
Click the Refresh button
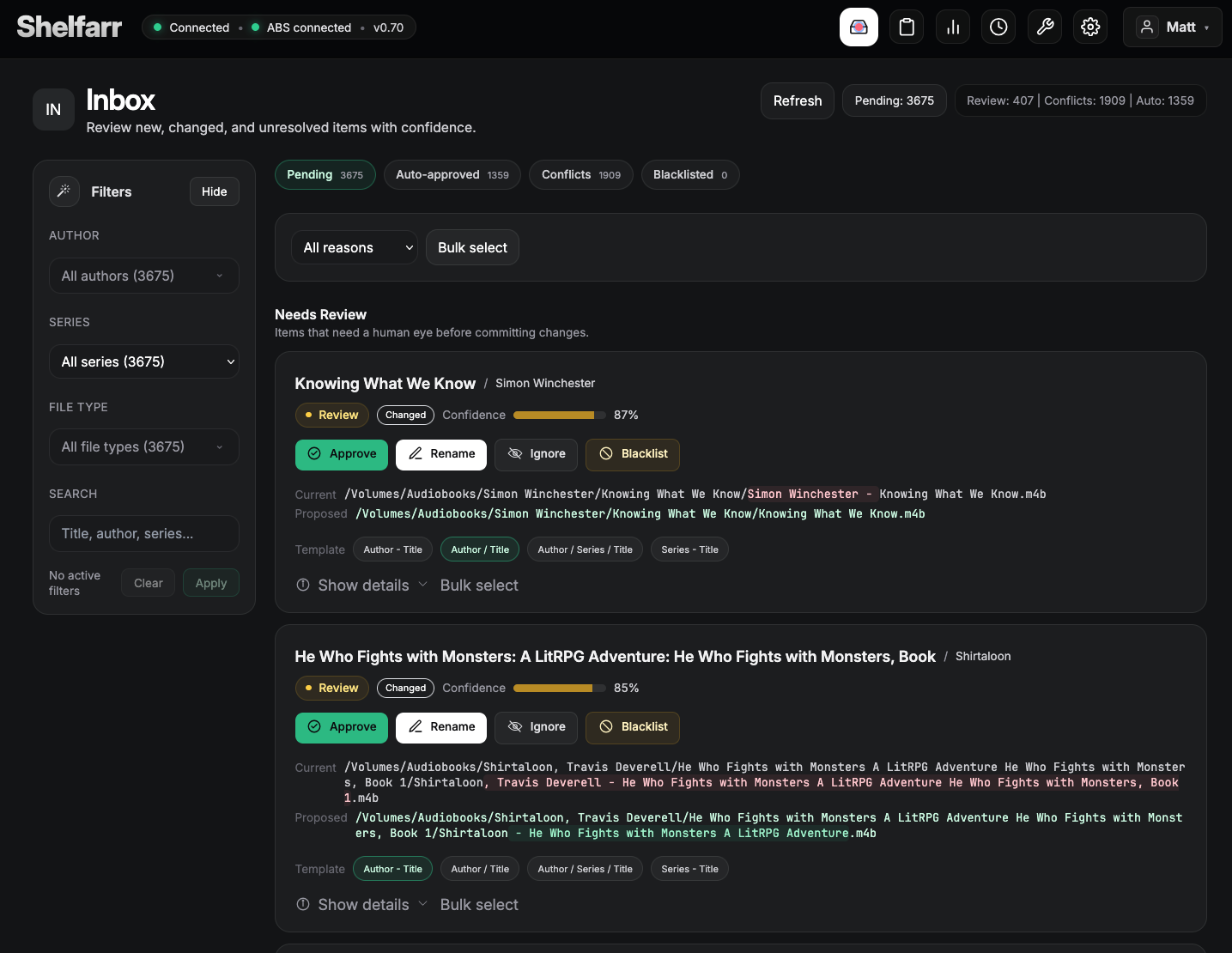tap(797, 100)
